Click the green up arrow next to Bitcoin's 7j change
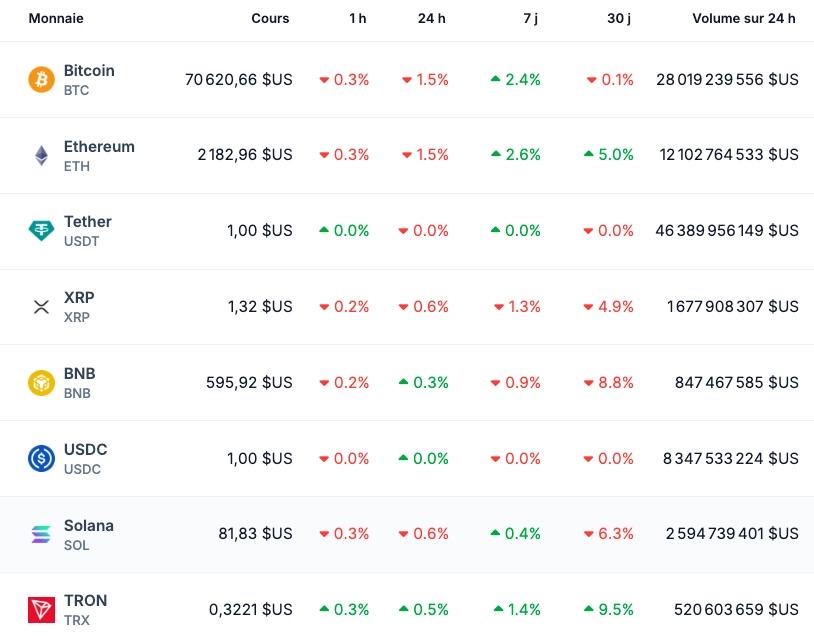814x636 pixels. (494, 79)
